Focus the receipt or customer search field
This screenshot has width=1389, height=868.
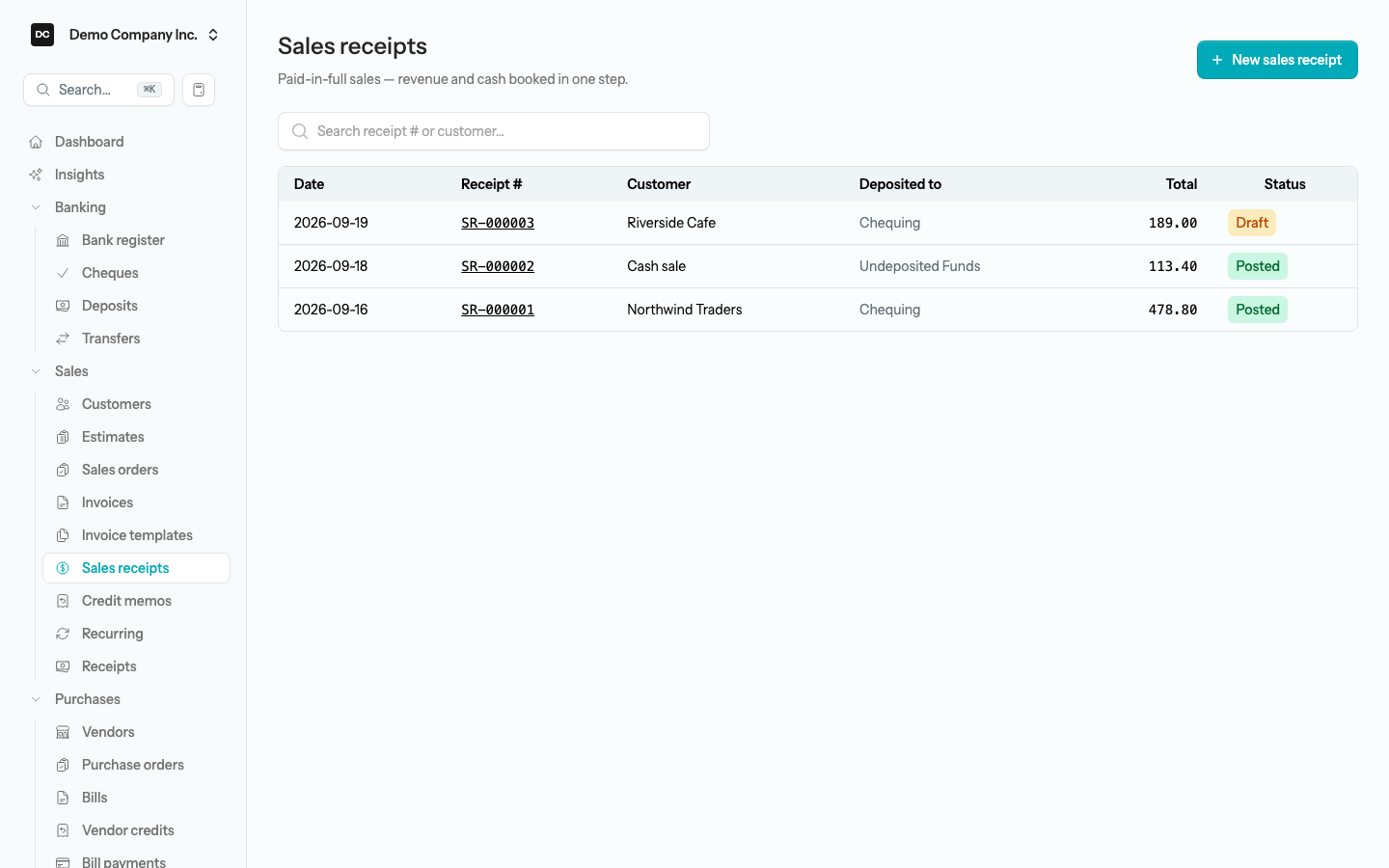(494, 131)
